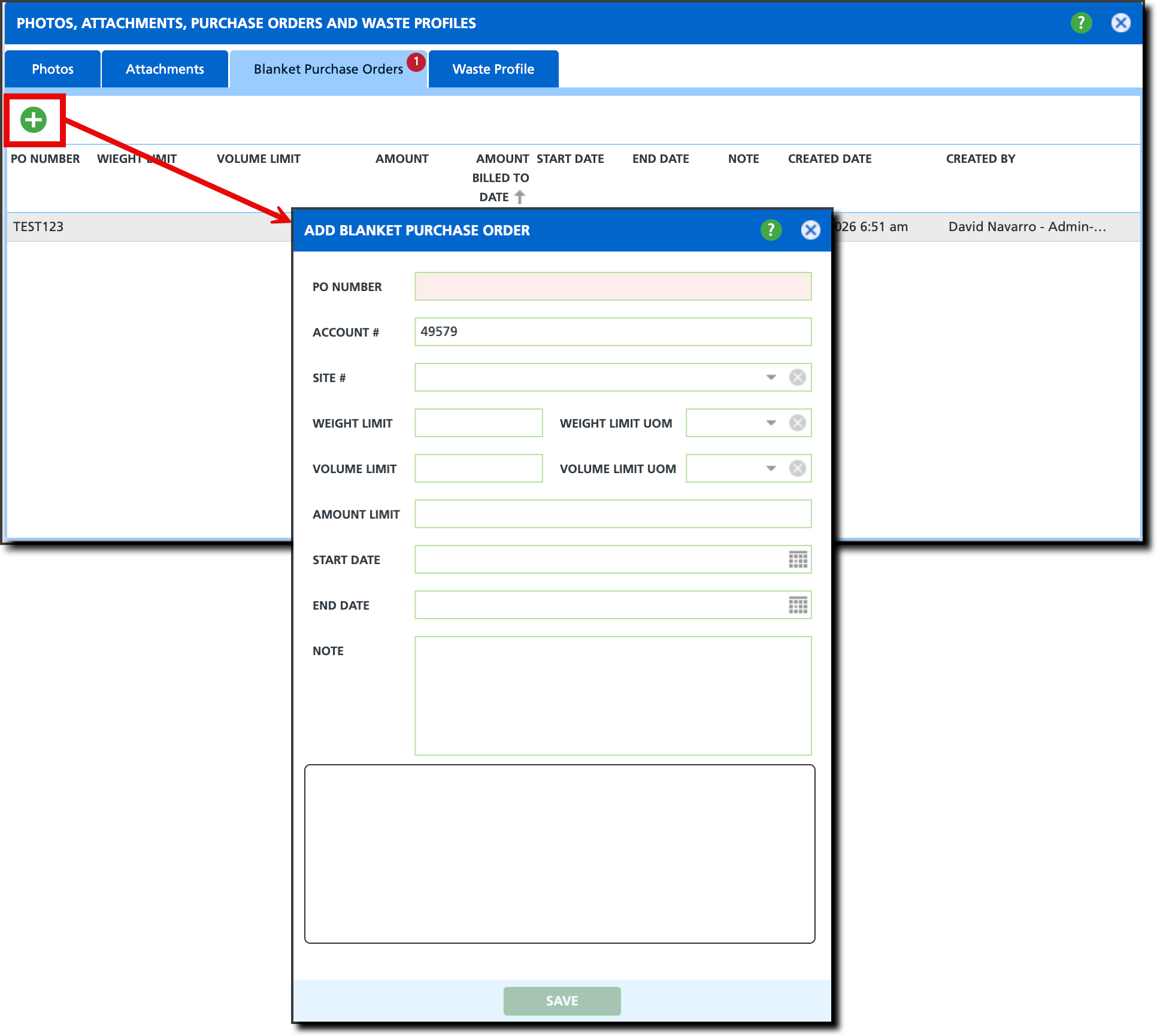Select the TEST123 purchase order row
The height and width of the screenshot is (1036, 1157).
click(x=38, y=226)
